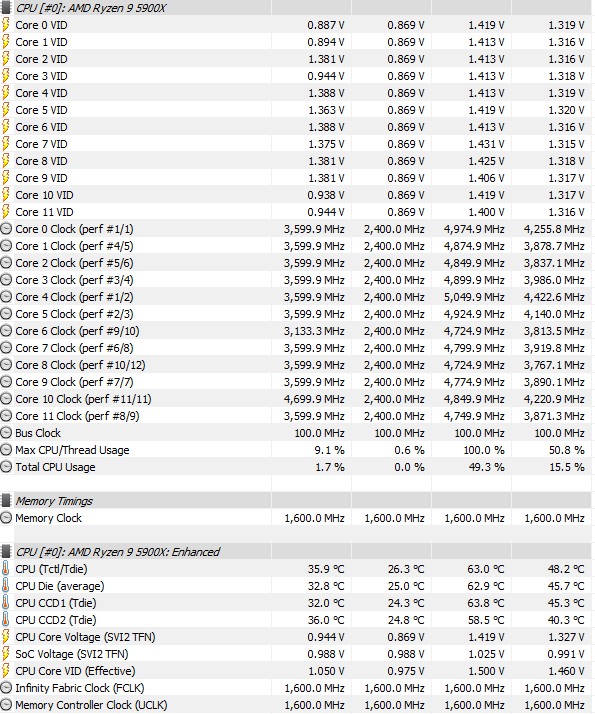
Task: Collapse the Memory Timings sensor group
Action: [54, 501]
